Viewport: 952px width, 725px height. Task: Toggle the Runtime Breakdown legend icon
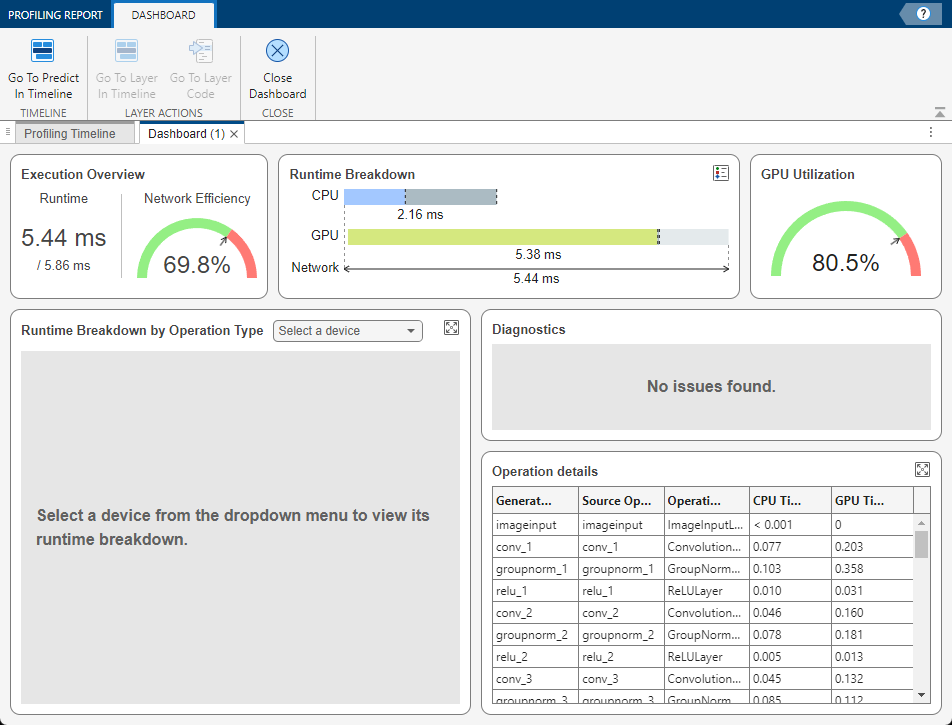coord(721,173)
